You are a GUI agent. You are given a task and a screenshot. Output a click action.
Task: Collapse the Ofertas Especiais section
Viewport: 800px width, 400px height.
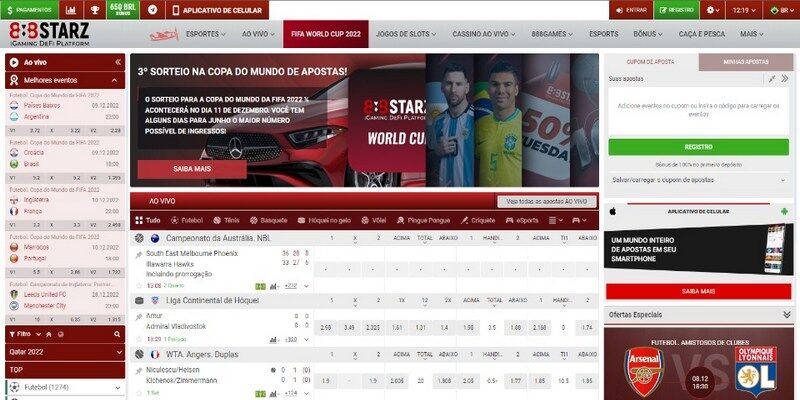pos(786,315)
